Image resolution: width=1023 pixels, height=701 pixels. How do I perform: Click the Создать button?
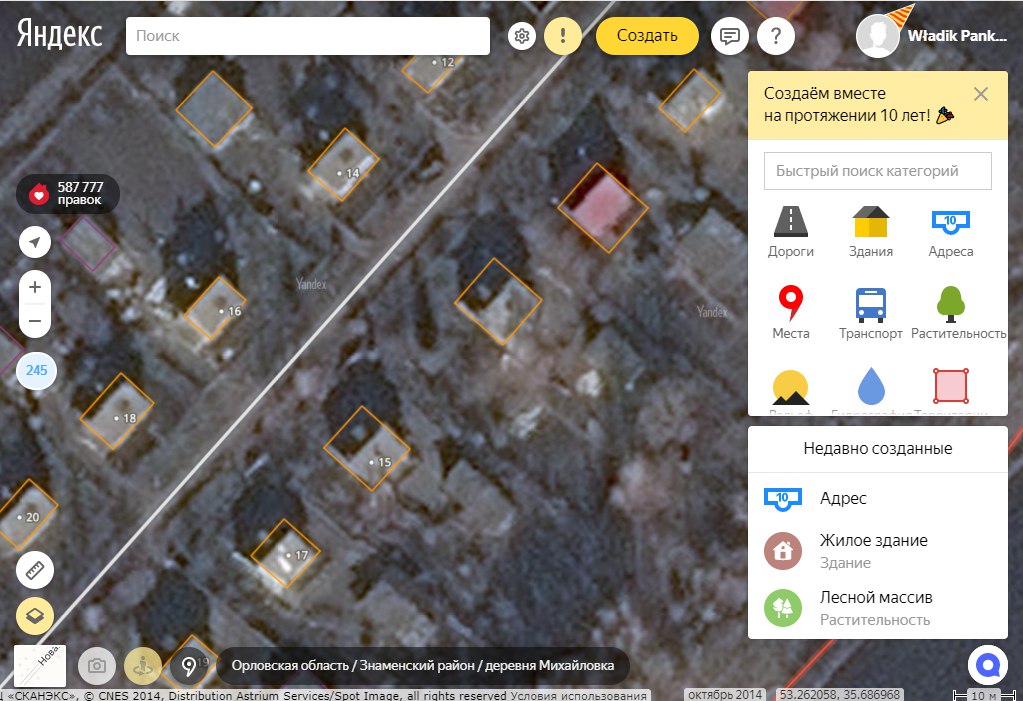tap(647, 36)
